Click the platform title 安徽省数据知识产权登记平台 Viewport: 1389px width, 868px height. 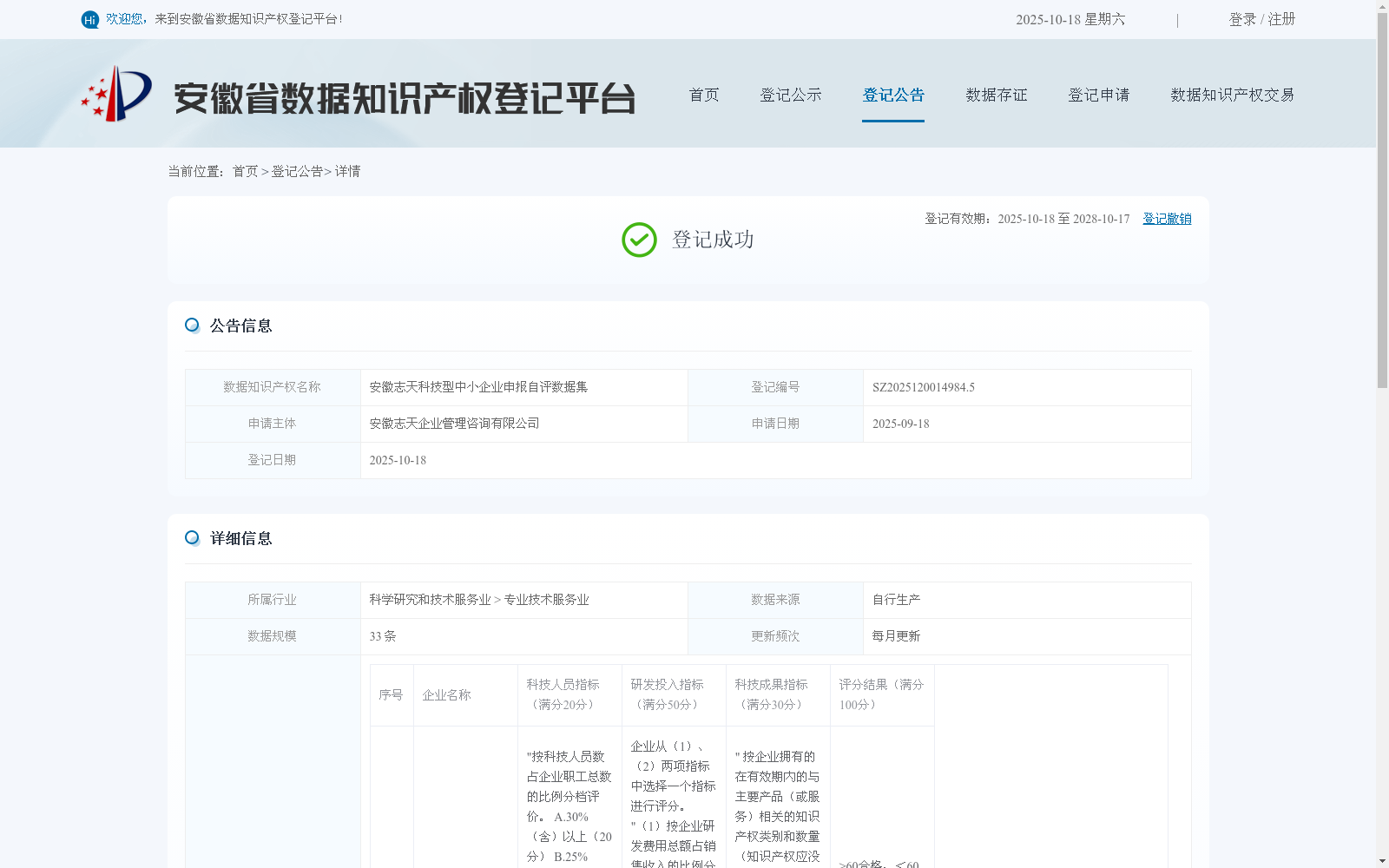tap(405, 98)
